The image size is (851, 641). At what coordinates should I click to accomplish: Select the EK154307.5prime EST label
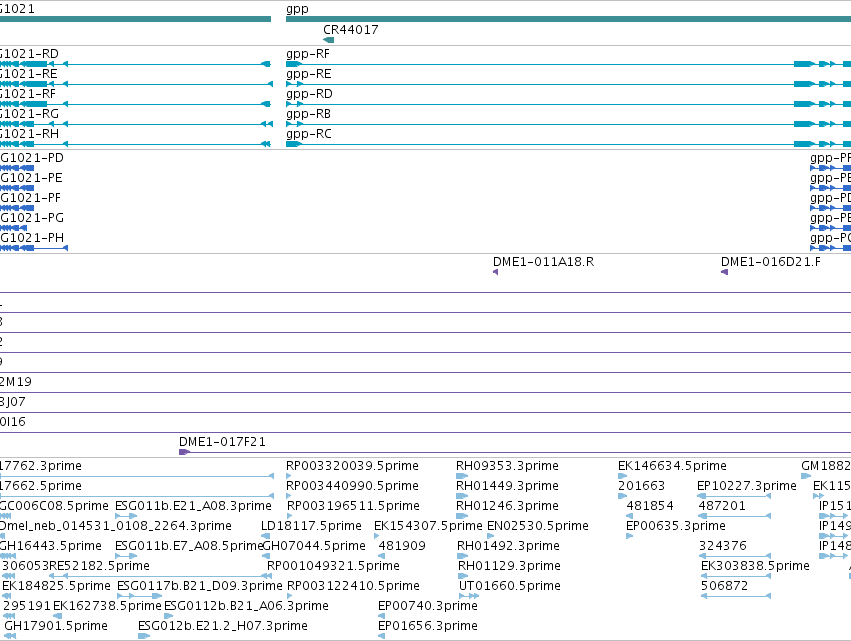coord(428,526)
